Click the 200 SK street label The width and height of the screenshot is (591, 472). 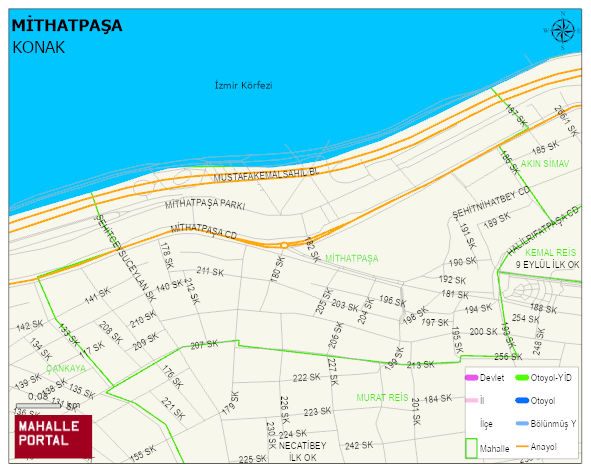tap(484, 331)
